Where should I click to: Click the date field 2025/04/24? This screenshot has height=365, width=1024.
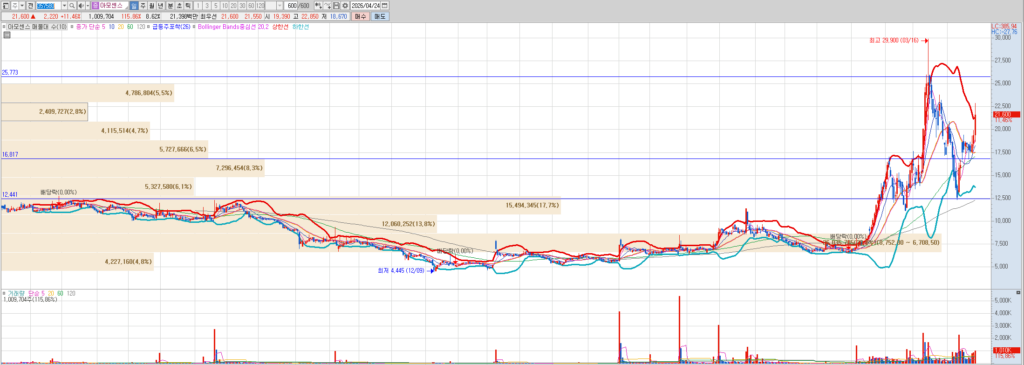pos(366,5)
